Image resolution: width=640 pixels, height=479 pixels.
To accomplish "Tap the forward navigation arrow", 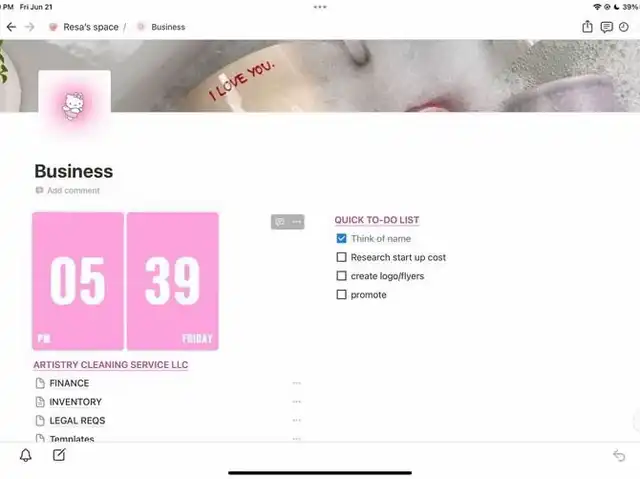I will [29, 27].
